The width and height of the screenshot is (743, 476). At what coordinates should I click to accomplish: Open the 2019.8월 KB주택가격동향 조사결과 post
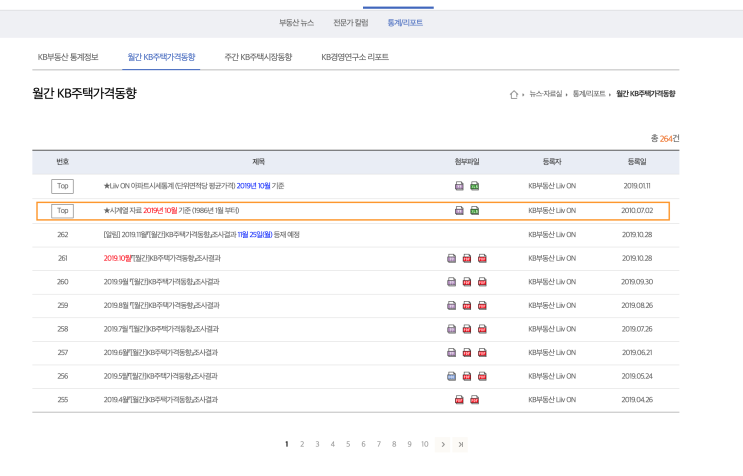[x=162, y=305]
